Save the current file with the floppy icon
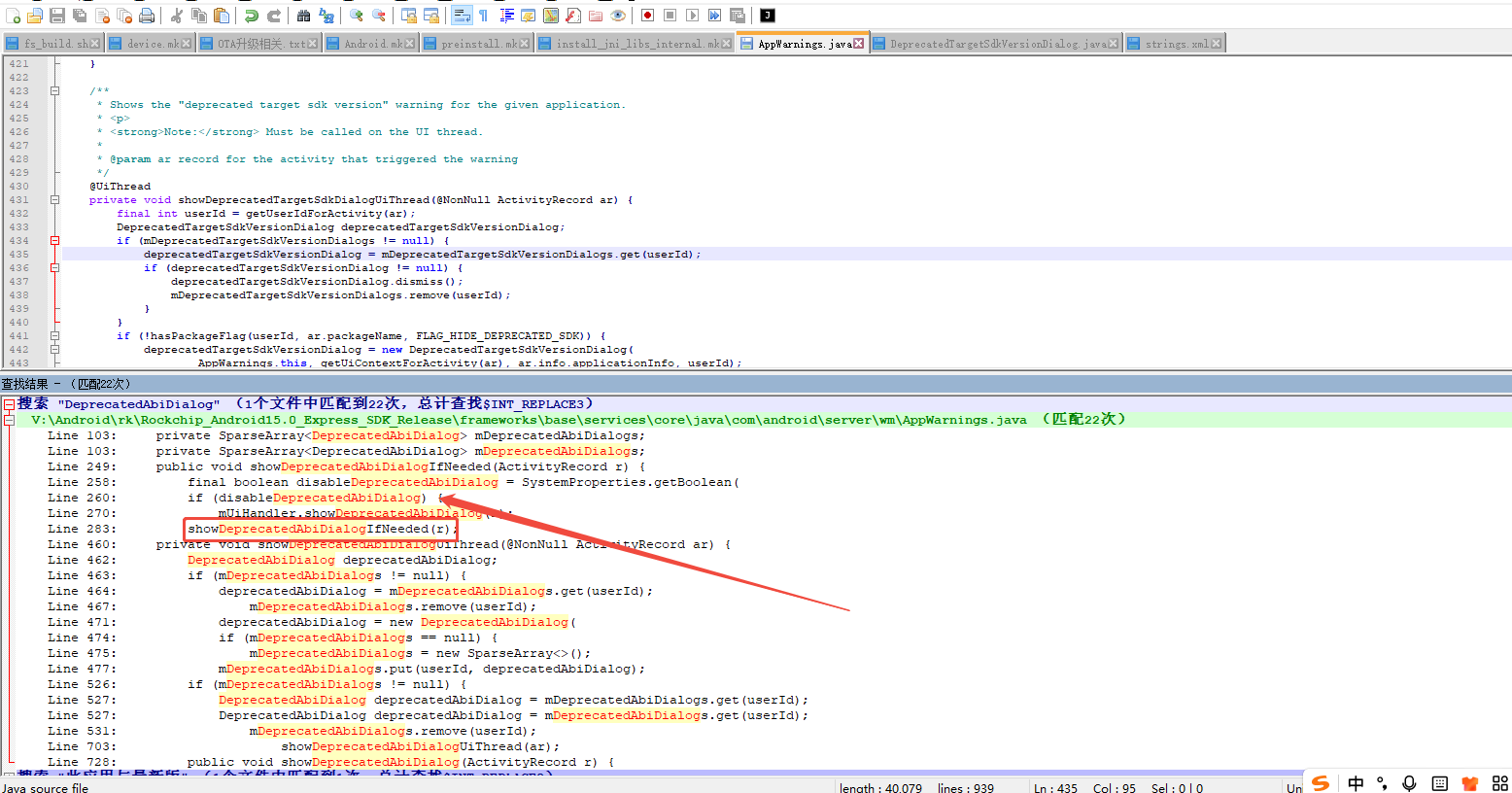The height and width of the screenshot is (793, 1512). 56,16
